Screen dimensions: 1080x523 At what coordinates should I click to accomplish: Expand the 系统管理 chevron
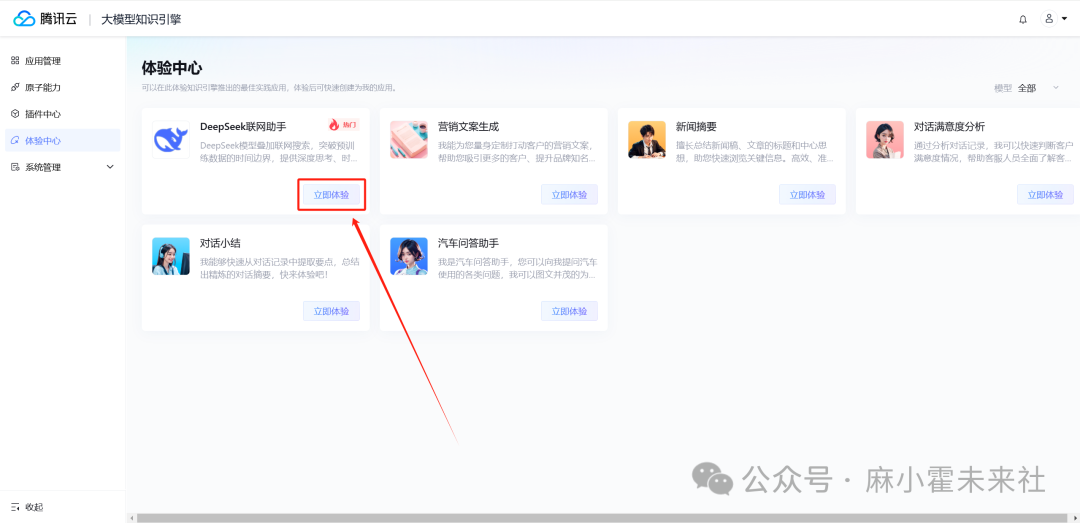110,167
